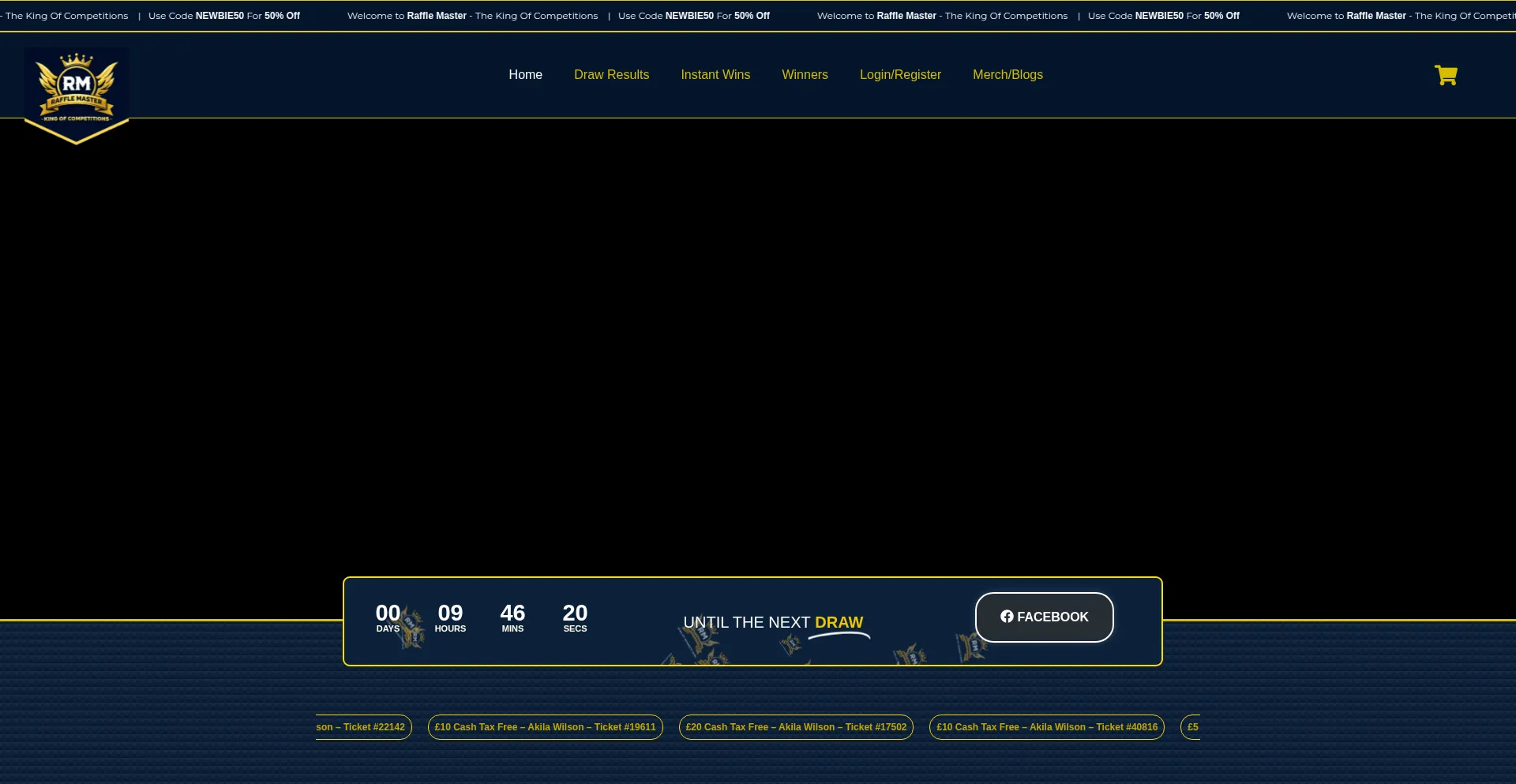
Task: View the Winners page
Action: tap(805, 74)
